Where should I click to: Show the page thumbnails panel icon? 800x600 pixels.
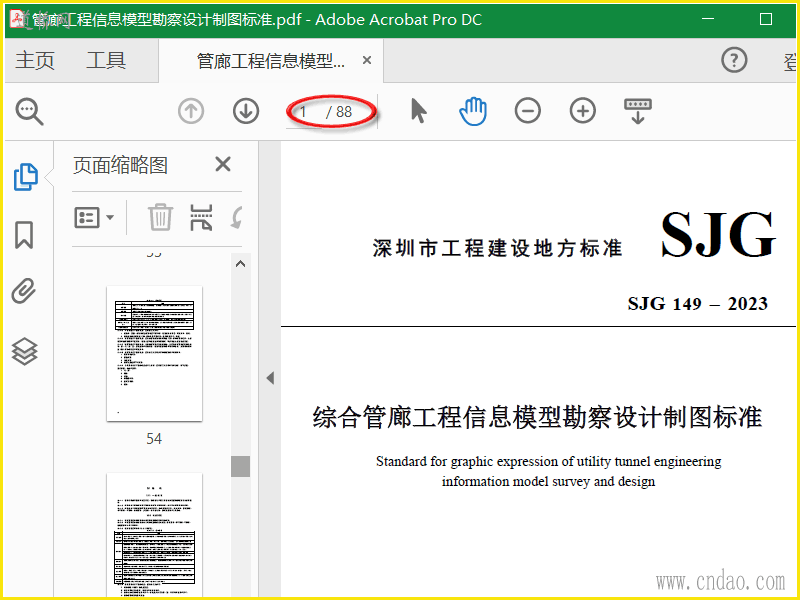pos(26,177)
